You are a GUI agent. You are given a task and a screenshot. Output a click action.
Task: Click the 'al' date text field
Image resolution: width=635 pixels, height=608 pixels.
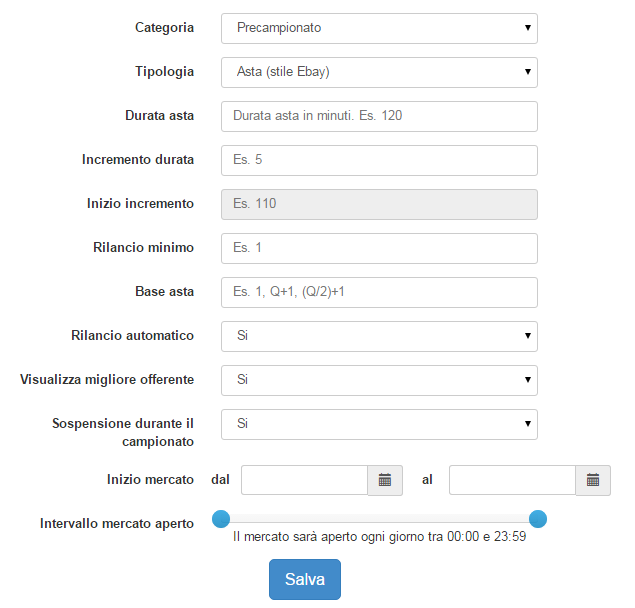point(513,480)
